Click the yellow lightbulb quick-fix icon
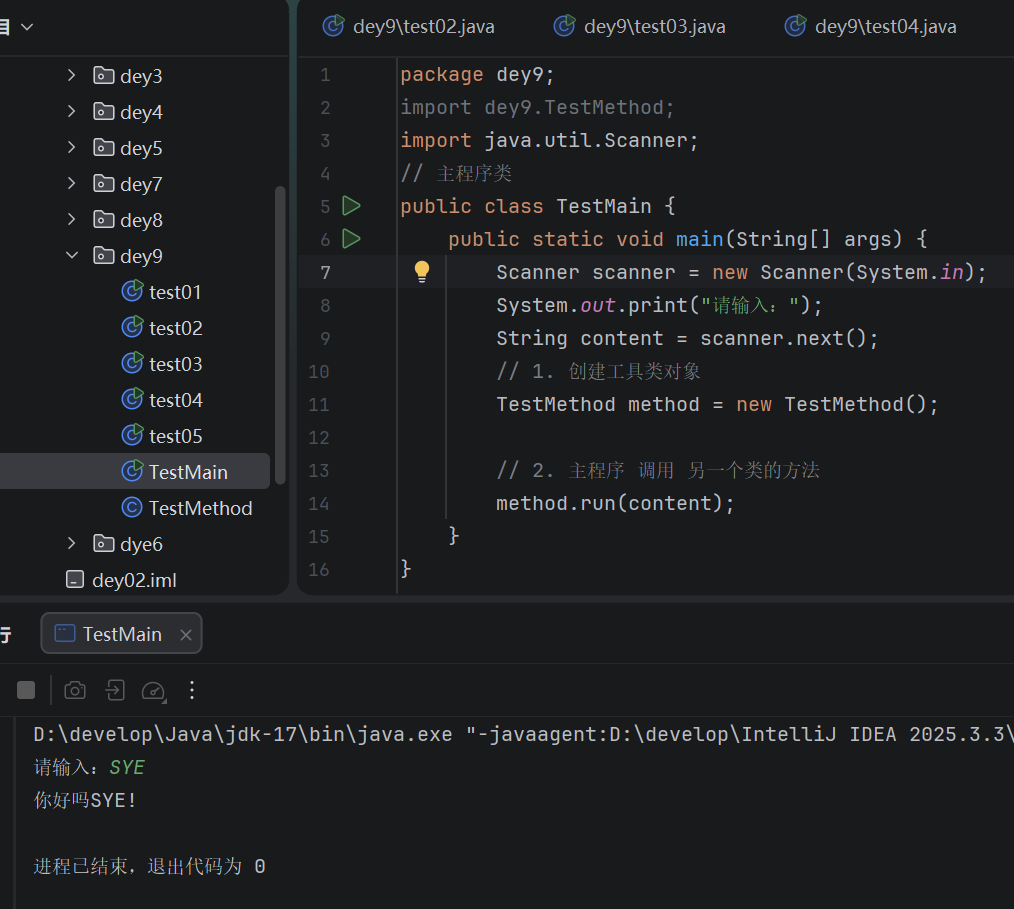1014x909 pixels. (422, 272)
